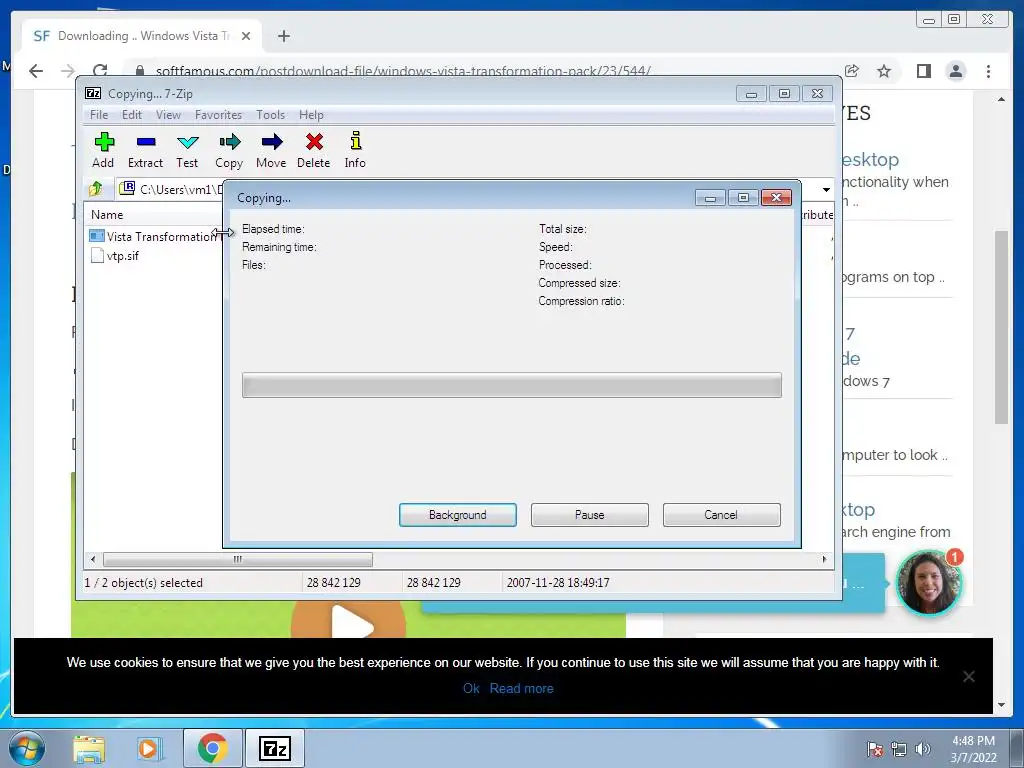The image size is (1024, 768).
Task: Click the 2007-11-28 18:49:17 status entry
Action: click(x=558, y=583)
